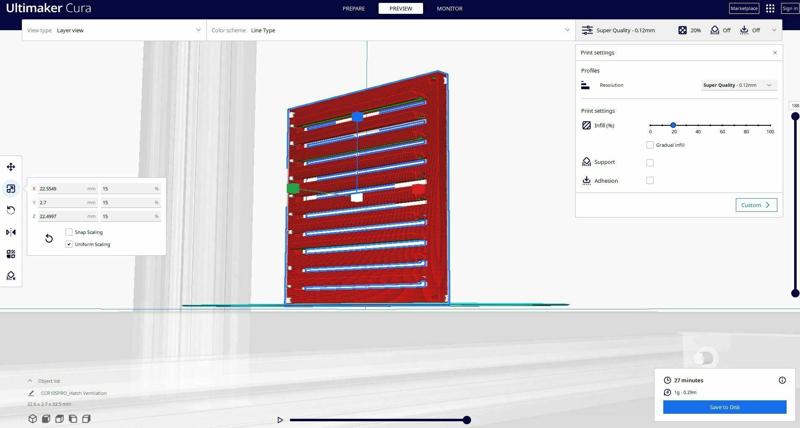The height and width of the screenshot is (428, 800).
Task: Open Color scheme Line Type dropdown
Action: pos(391,30)
